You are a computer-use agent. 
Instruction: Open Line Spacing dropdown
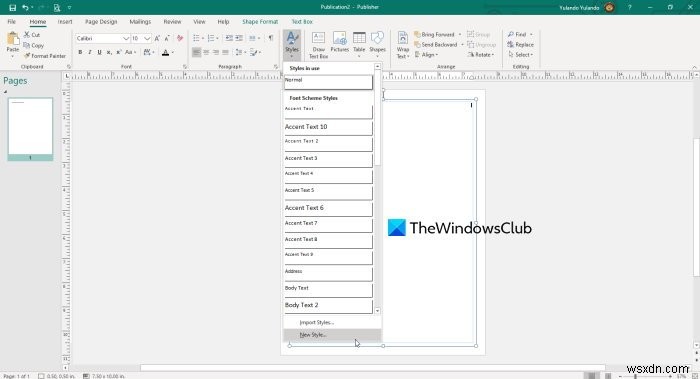click(x=241, y=53)
